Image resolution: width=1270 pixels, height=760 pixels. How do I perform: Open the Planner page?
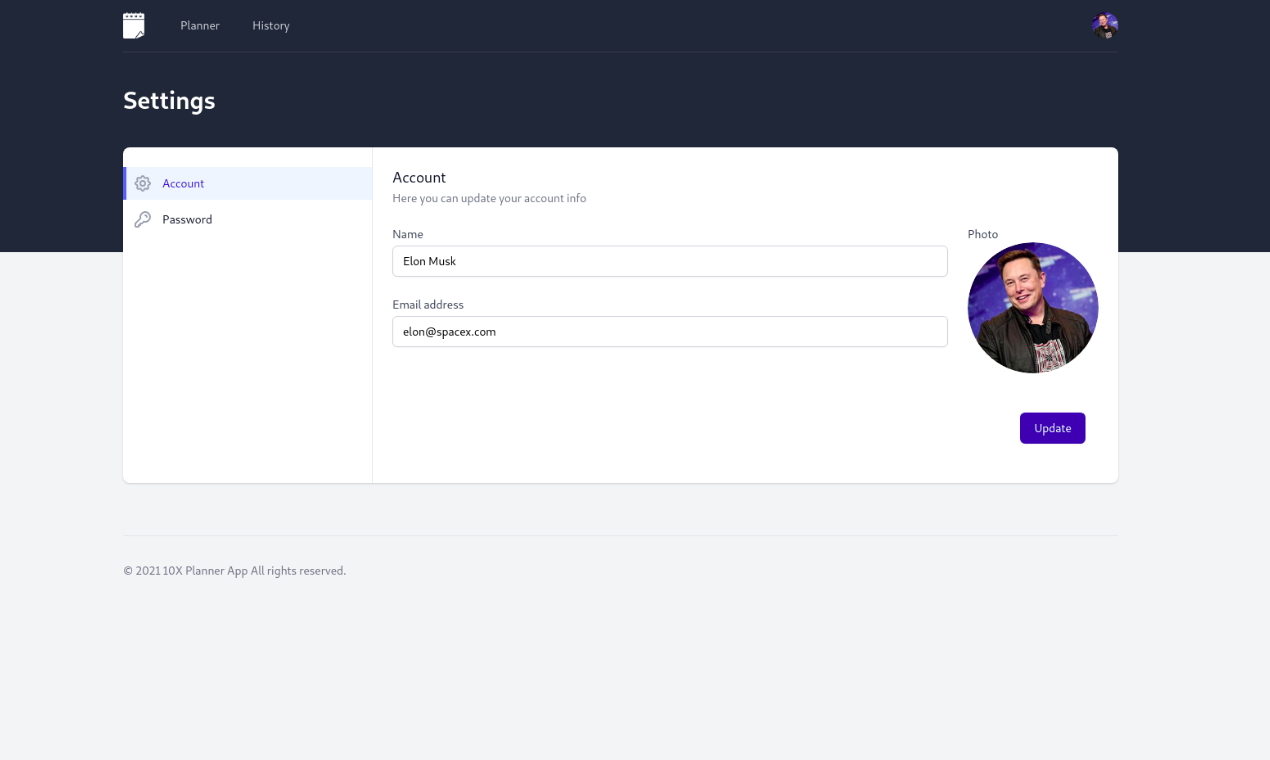(199, 25)
